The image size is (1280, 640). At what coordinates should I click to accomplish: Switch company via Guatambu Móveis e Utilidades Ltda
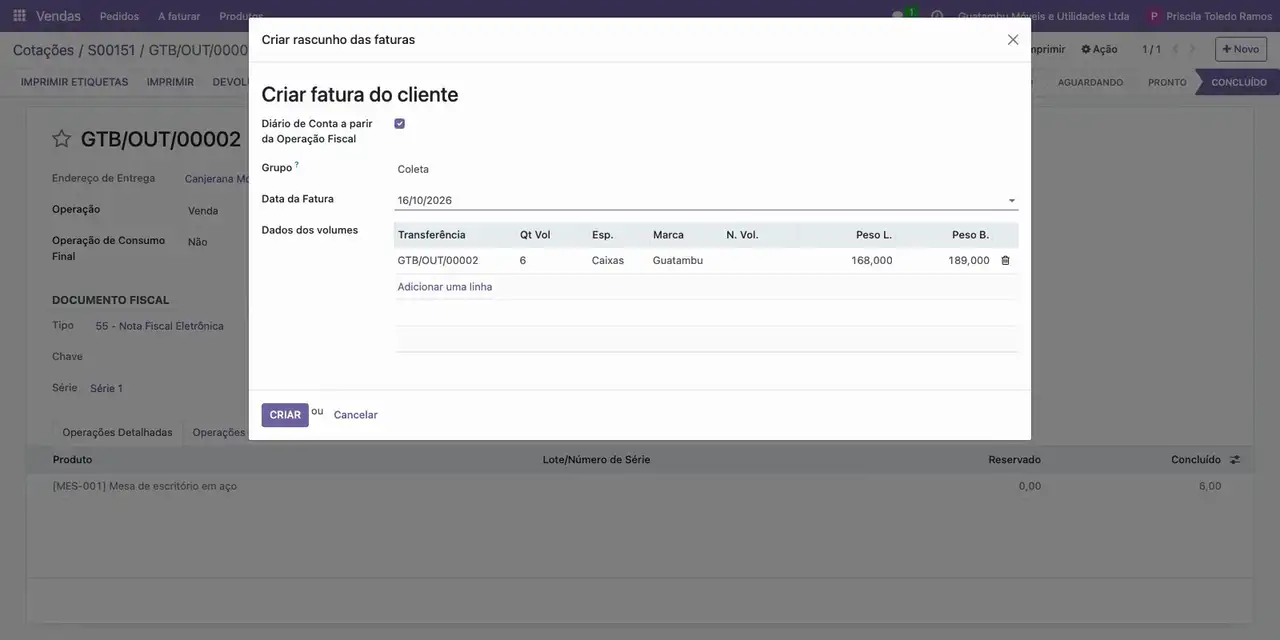pos(1044,16)
